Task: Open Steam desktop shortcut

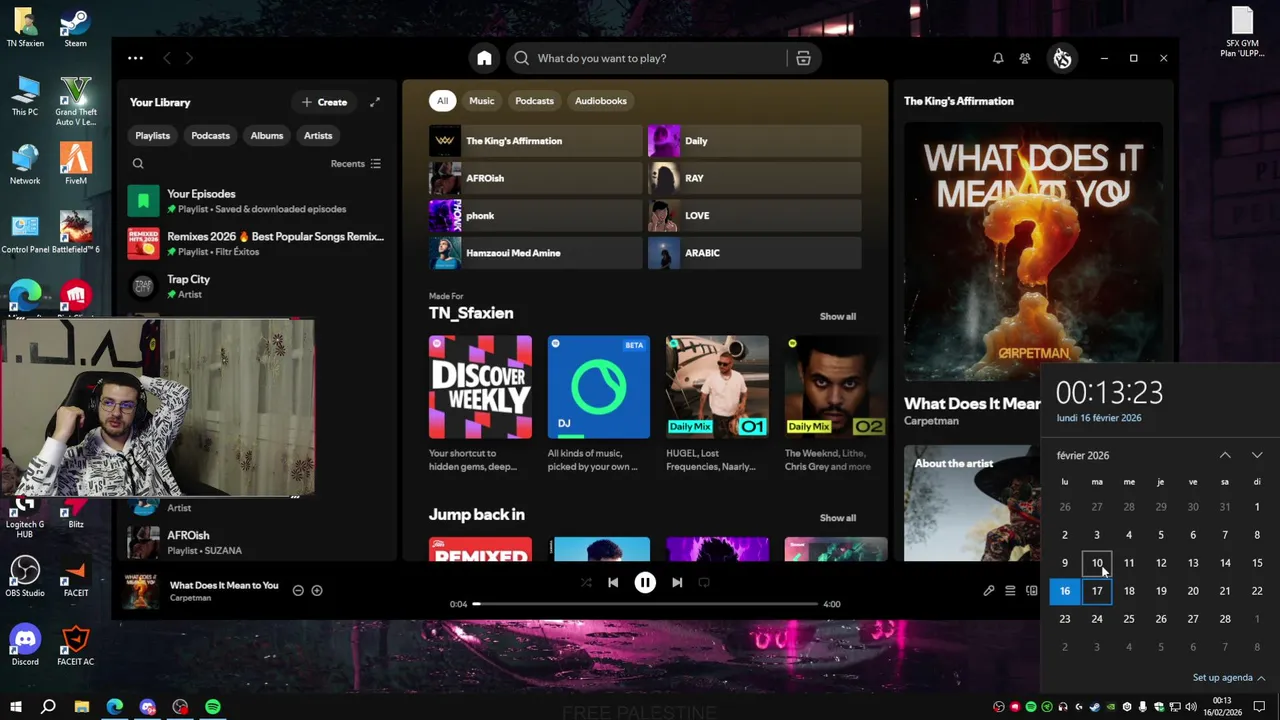Action: point(75,28)
